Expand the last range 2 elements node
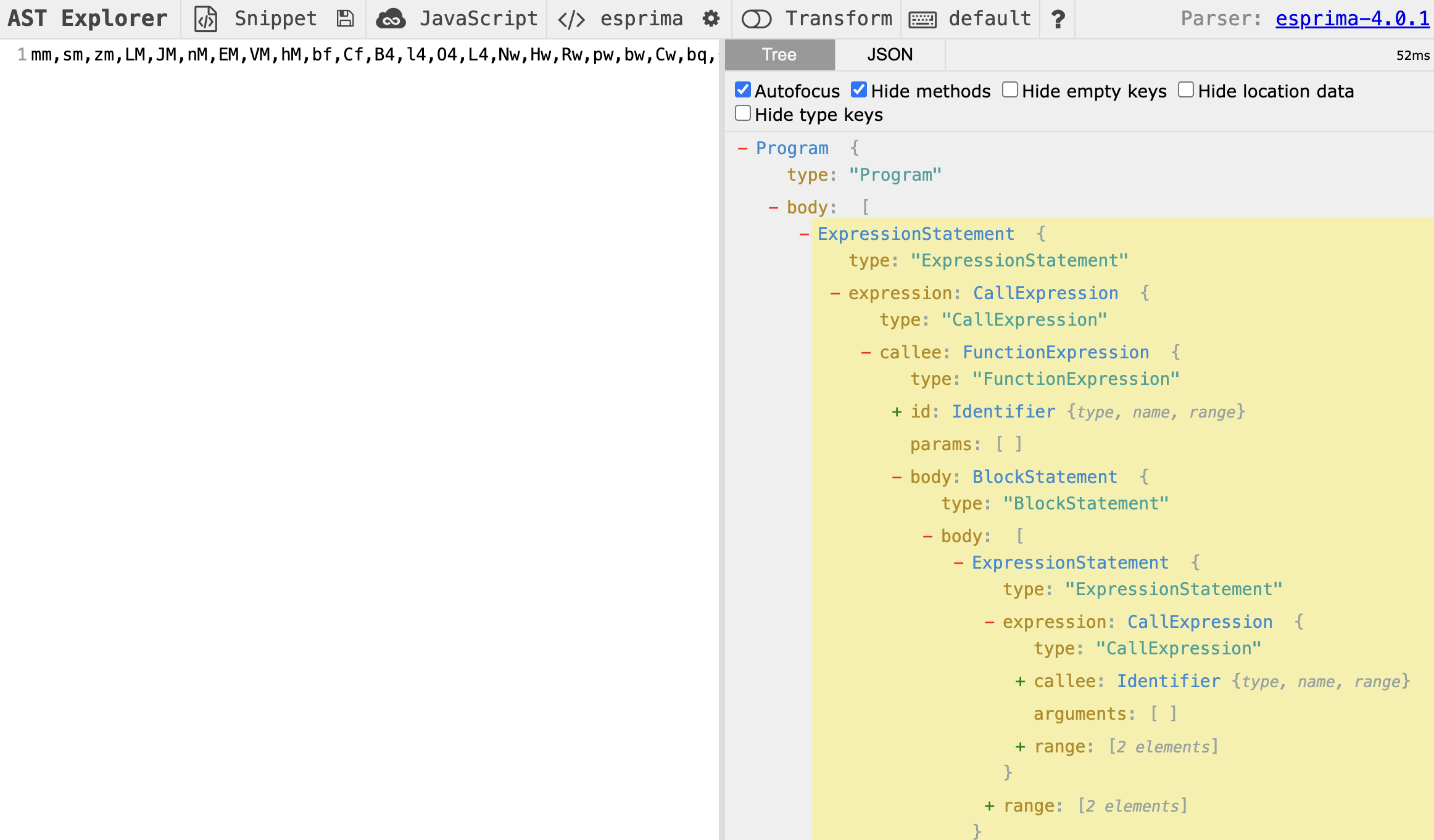The image size is (1434, 840). click(989, 806)
